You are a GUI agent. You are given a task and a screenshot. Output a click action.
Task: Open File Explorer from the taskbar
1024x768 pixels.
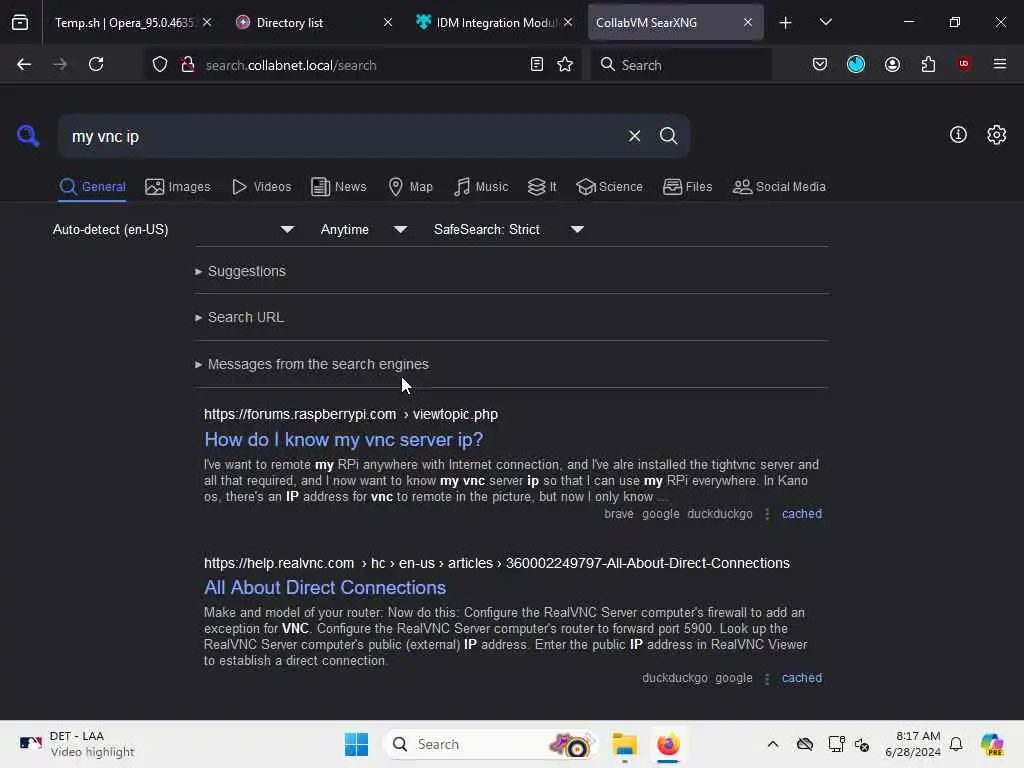(x=624, y=744)
